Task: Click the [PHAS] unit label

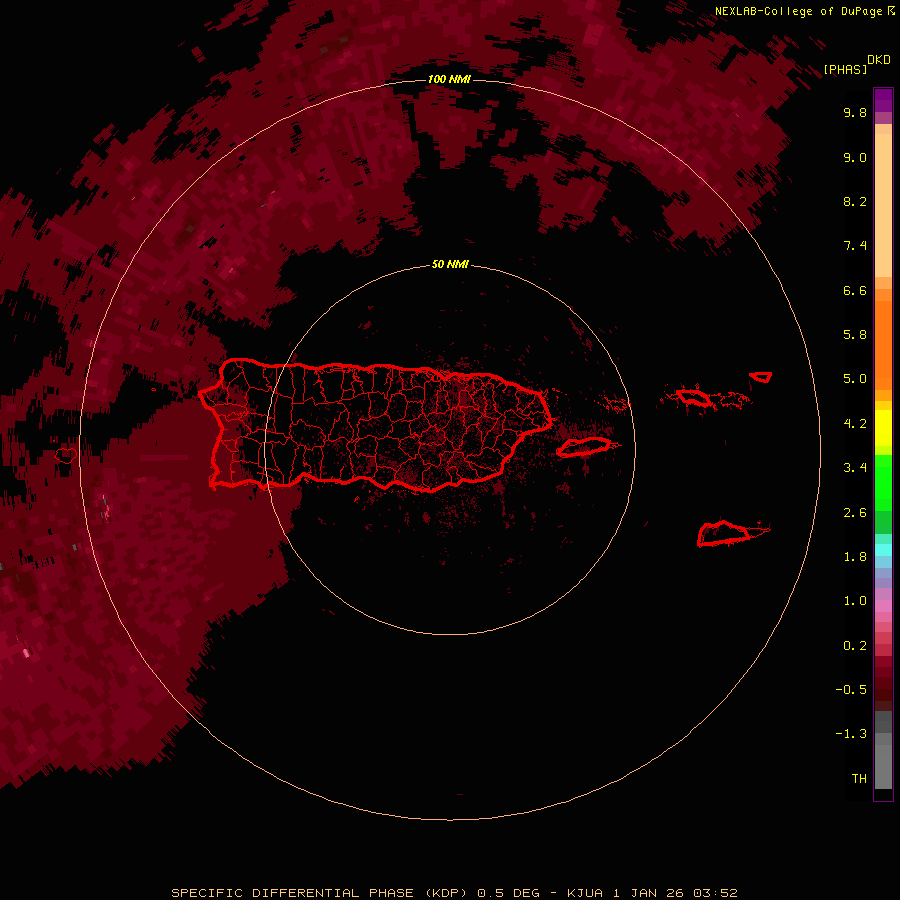Action: pos(845,70)
